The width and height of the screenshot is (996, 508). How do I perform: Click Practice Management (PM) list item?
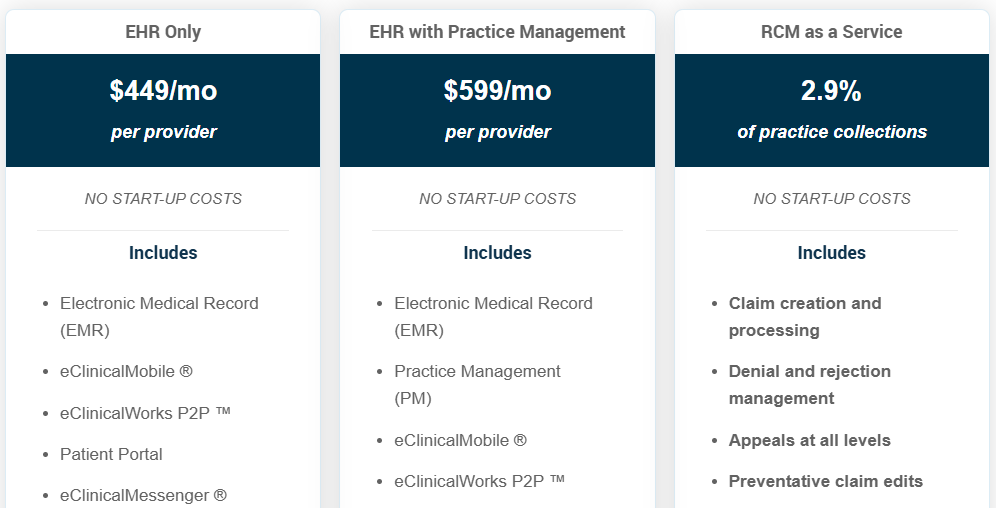[478, 385]
